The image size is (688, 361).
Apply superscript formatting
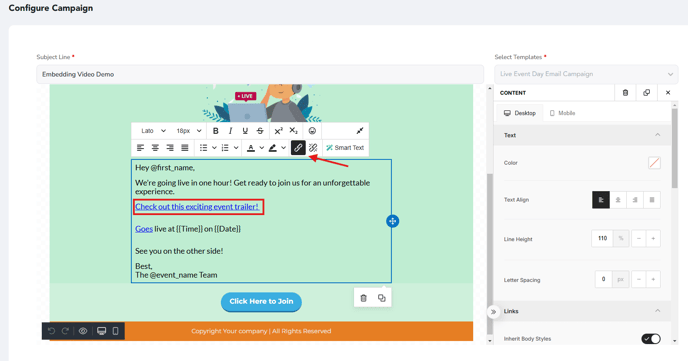[279, 131]
